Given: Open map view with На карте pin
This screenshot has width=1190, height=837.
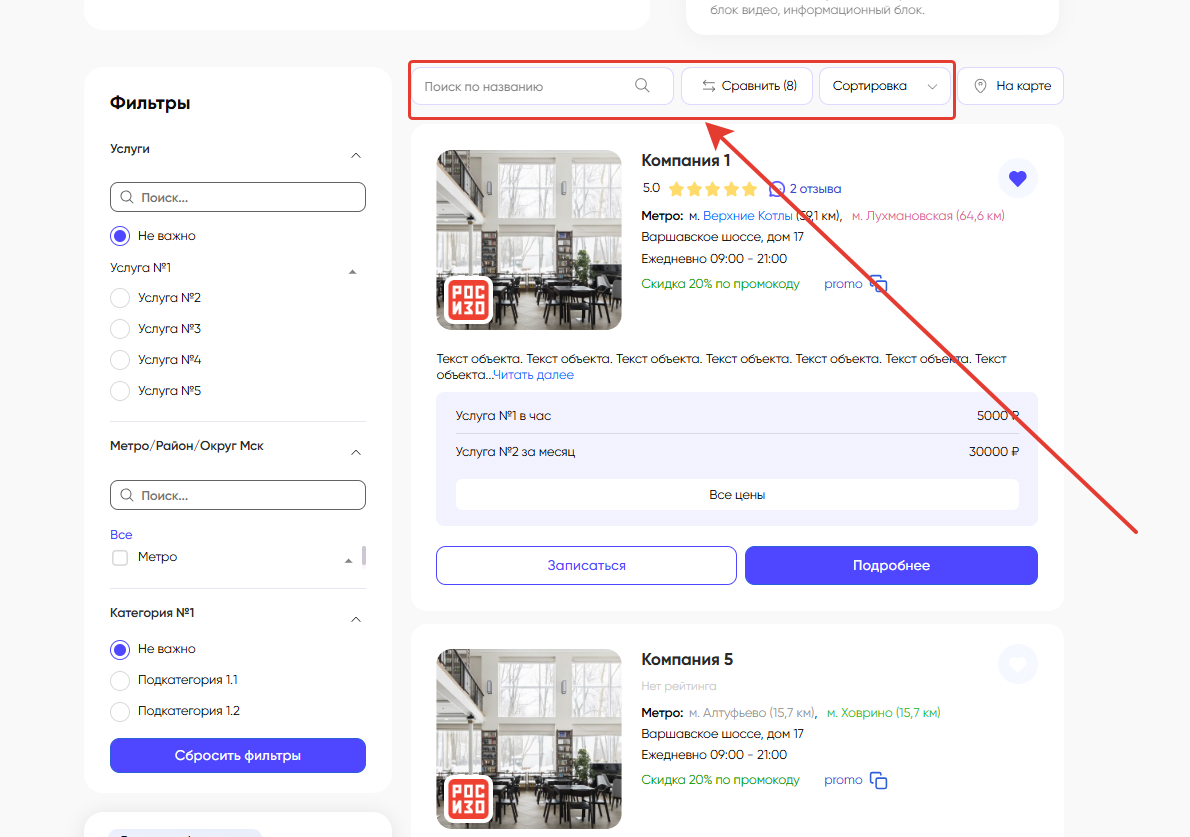Looking at the screenshot, I should [1010, 86].
